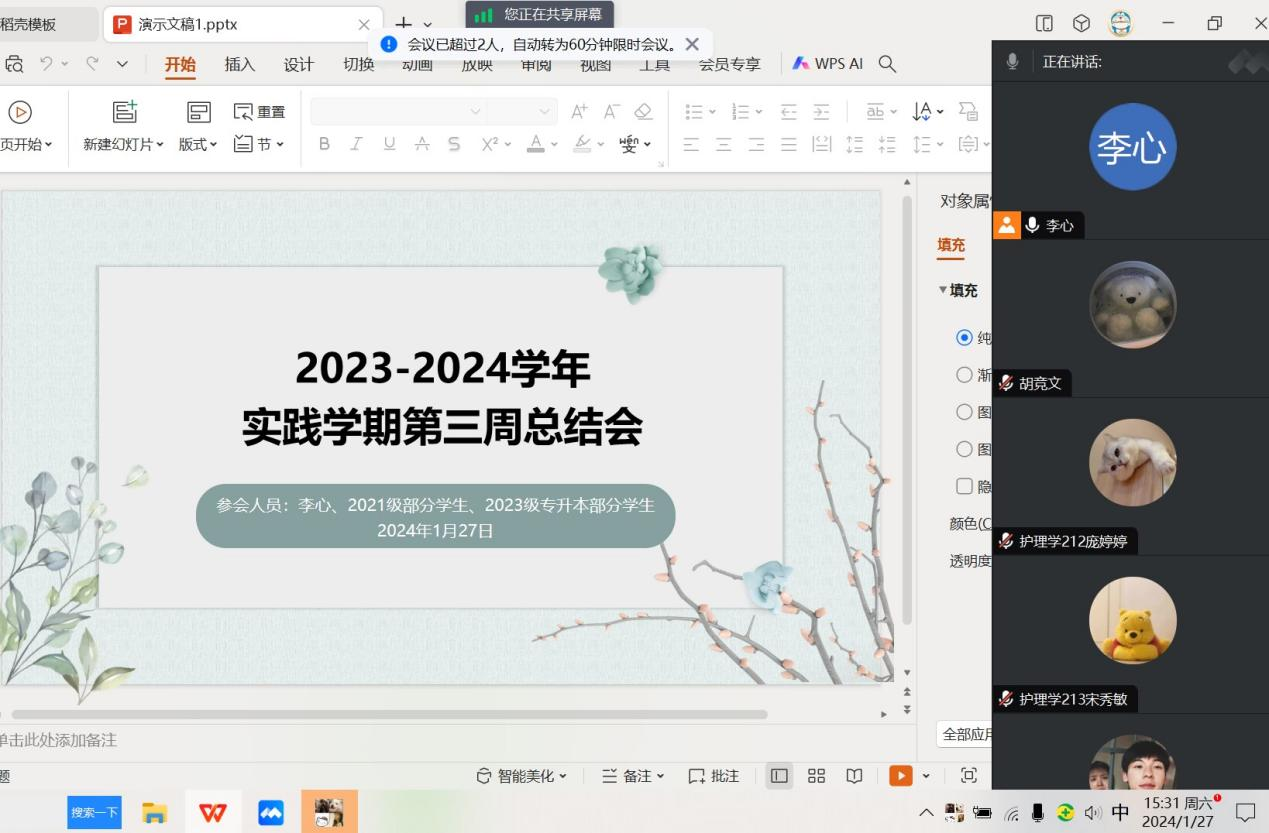This screenshot has width=1269, height=833.
Task: Collapse the 填充 section triangle
Action: tap(942, 290)
